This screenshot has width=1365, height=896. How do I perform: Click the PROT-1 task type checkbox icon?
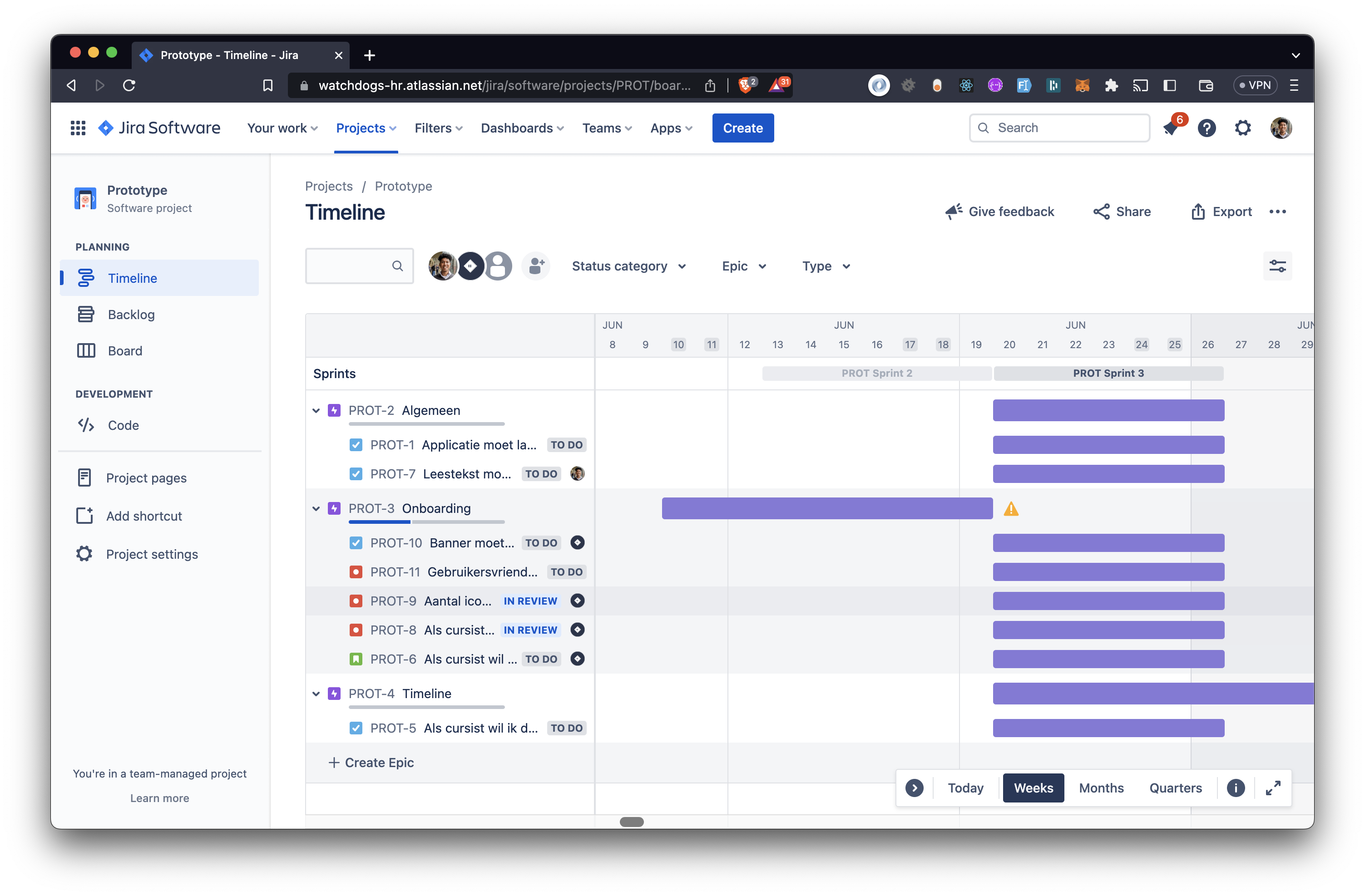pyautogui.click(x=356, y=445)
